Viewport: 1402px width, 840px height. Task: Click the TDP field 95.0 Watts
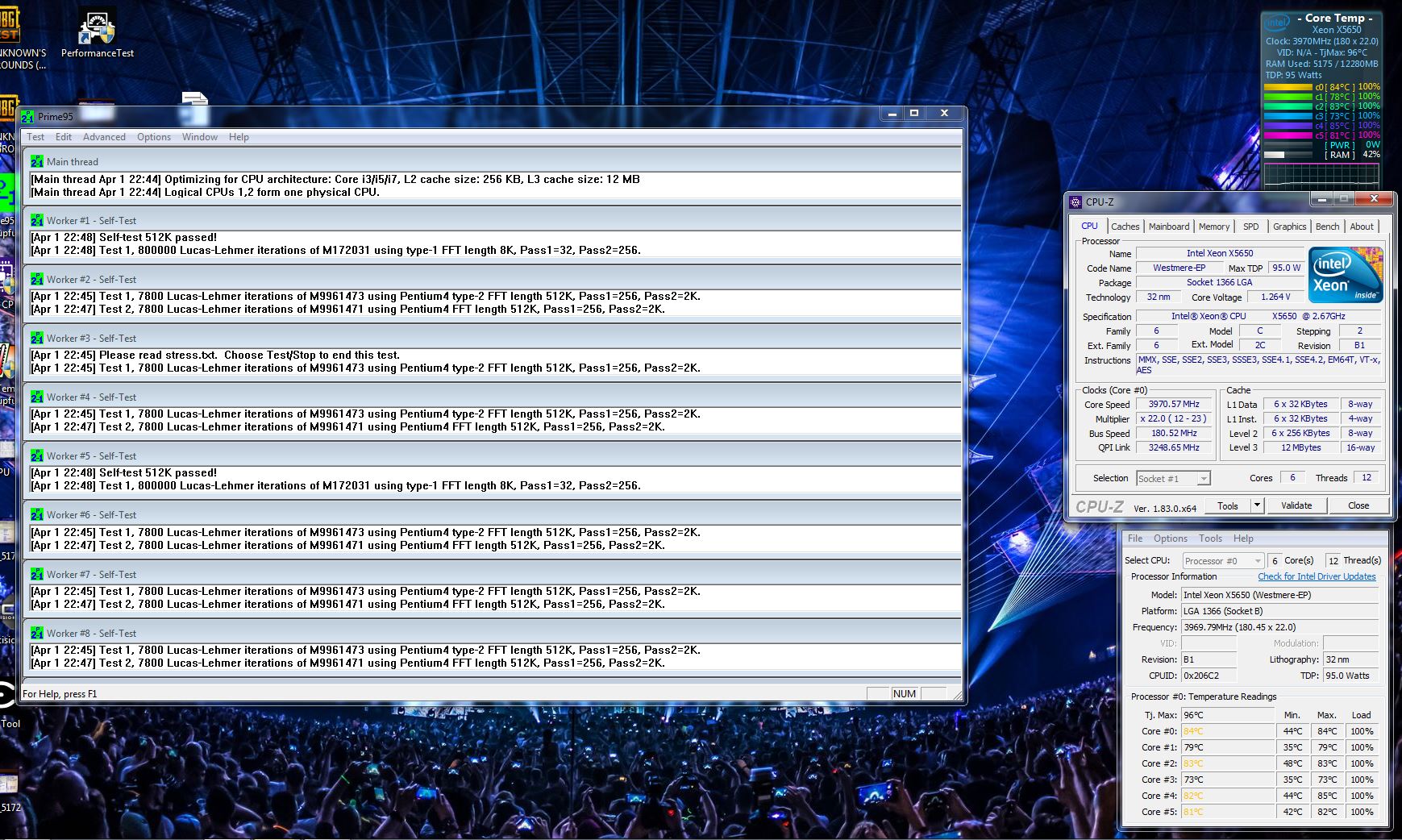[x=1351, y=676]
